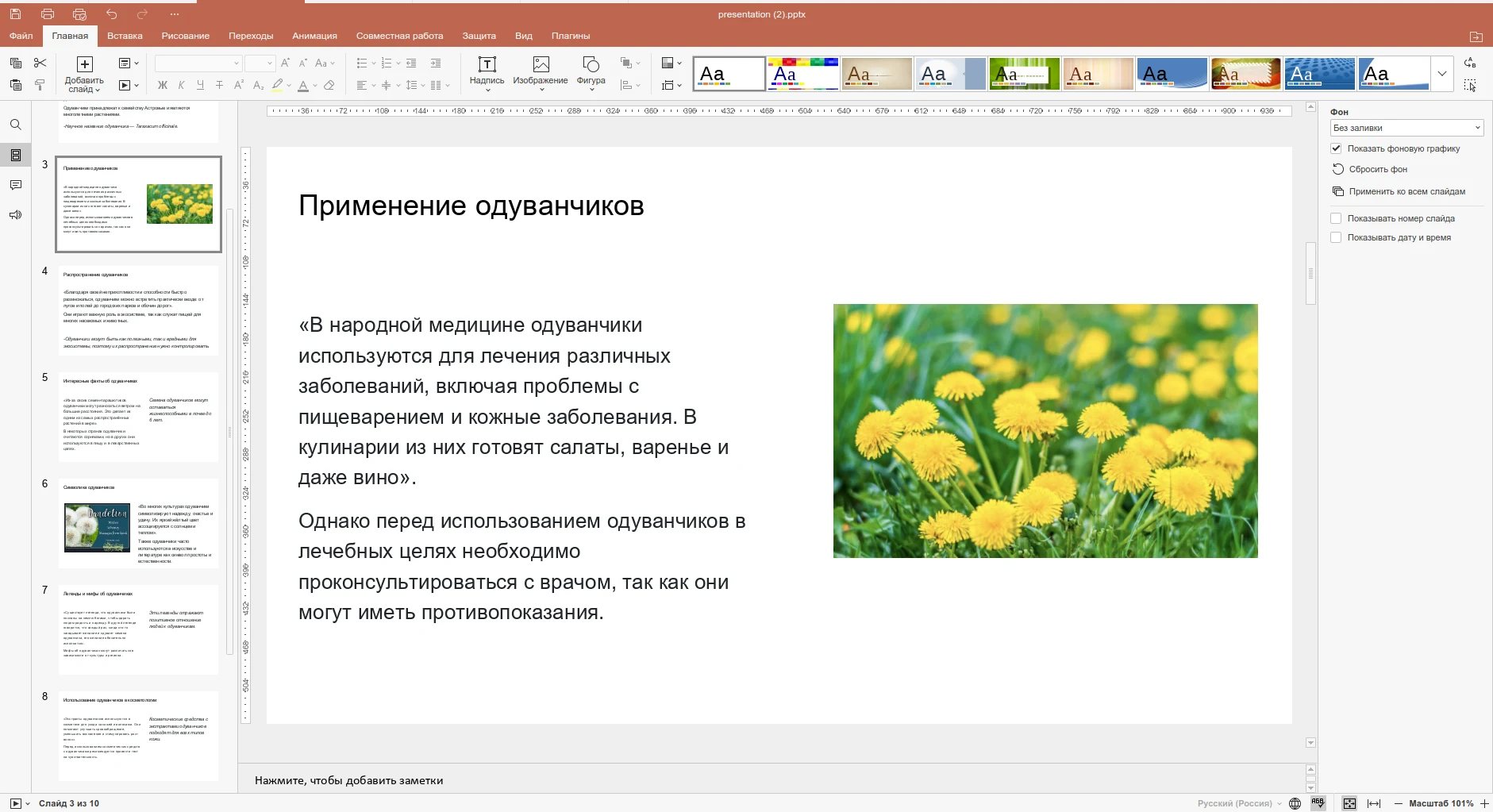Expand the theme gallery chevron
The height and width of the screenshot is (812, 1493).
pyautogui.click(x=1442, y=73)
